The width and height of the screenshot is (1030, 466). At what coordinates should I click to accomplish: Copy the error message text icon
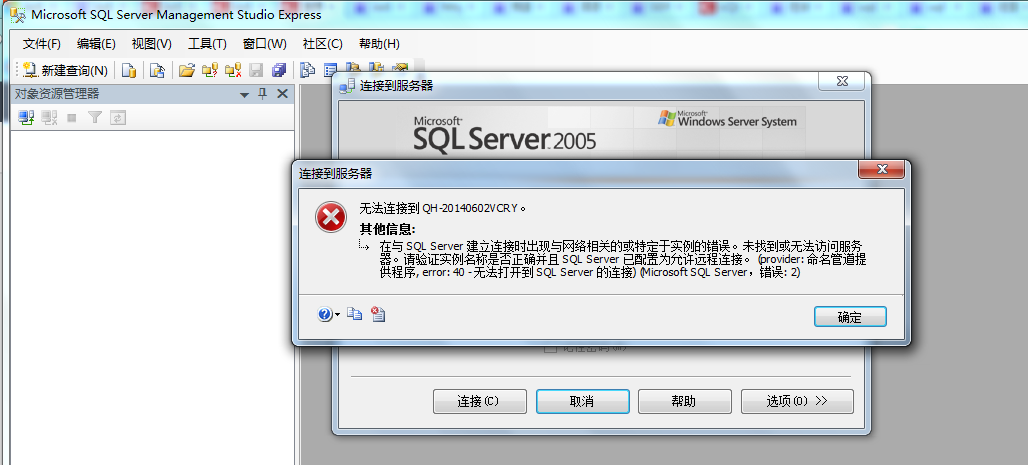tap(355, 315)
